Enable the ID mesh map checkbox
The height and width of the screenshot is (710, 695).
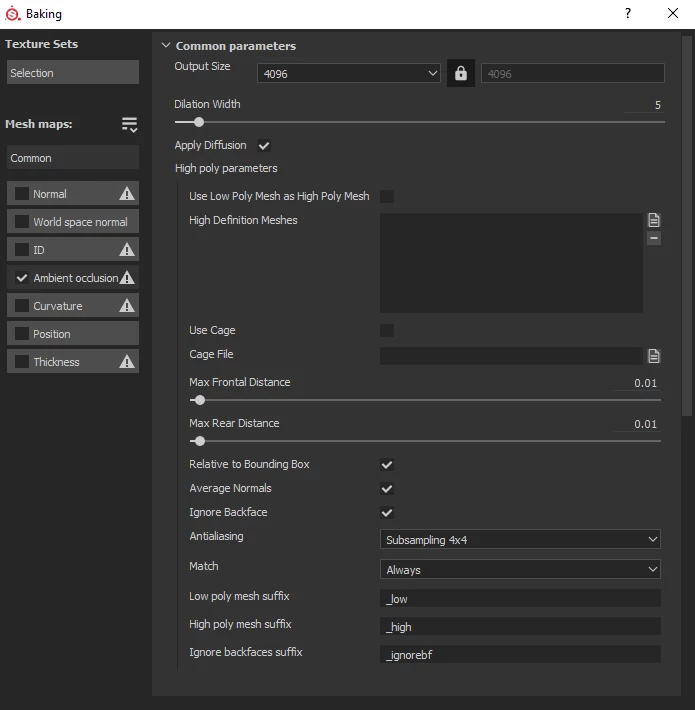(22, 249)
